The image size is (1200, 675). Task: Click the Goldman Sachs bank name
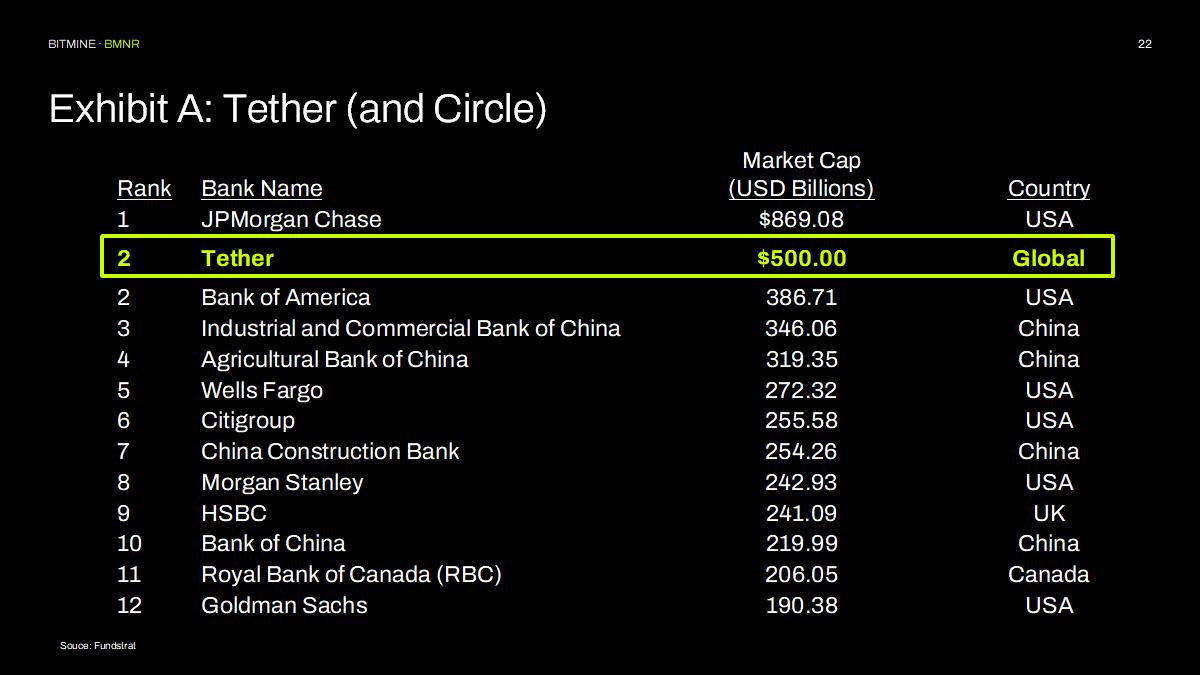click(284, 605)
